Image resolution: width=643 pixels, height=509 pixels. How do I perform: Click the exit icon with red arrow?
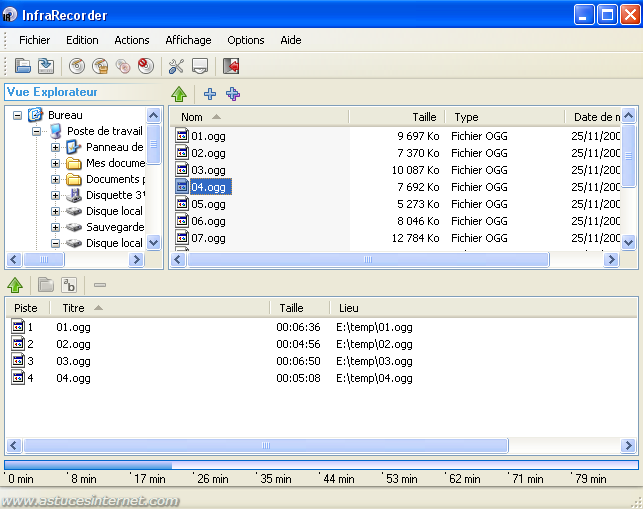[231, 66]
